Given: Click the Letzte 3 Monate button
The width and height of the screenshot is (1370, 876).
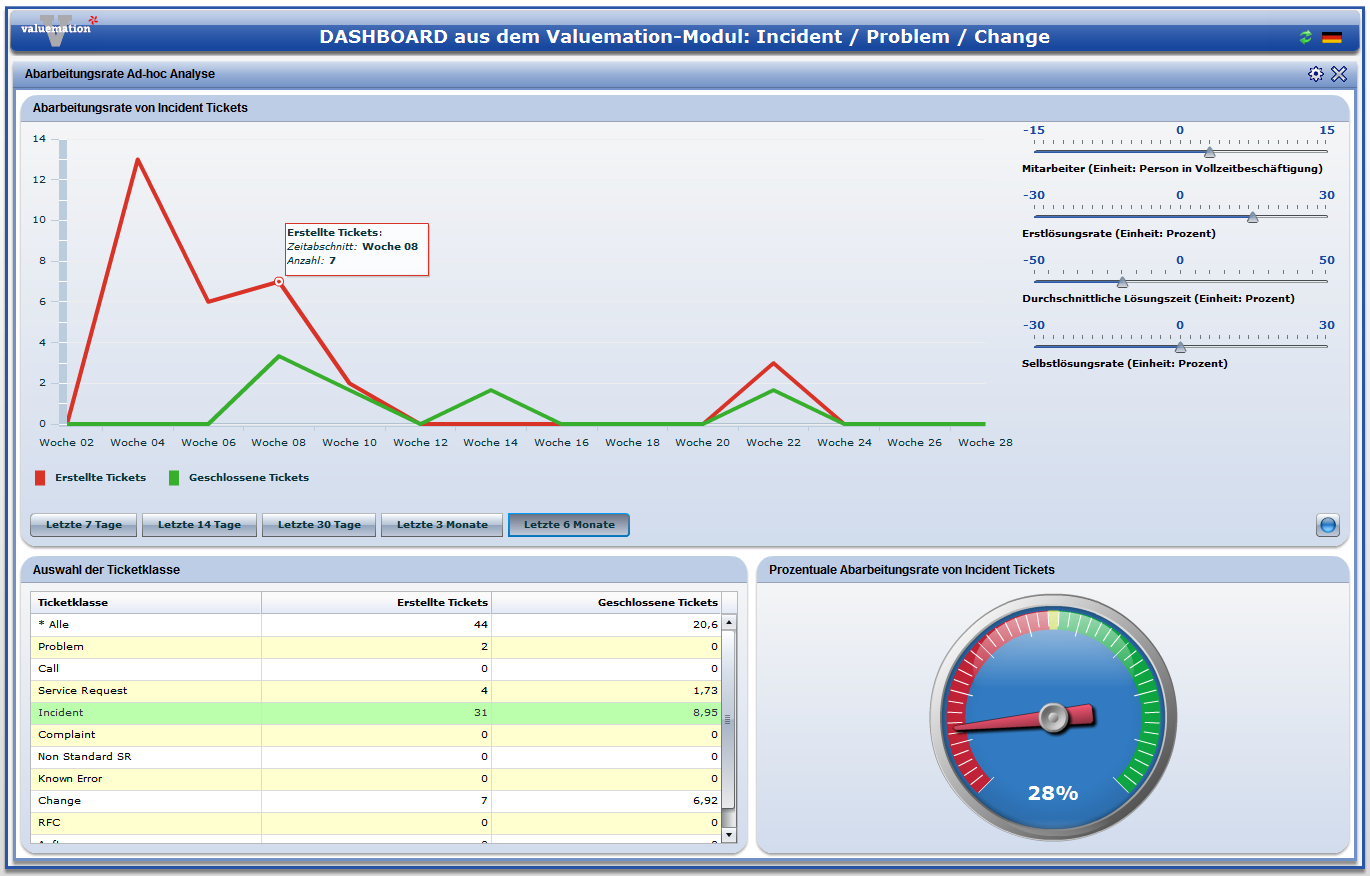Looking at the screenshot, I should [441, 524].
